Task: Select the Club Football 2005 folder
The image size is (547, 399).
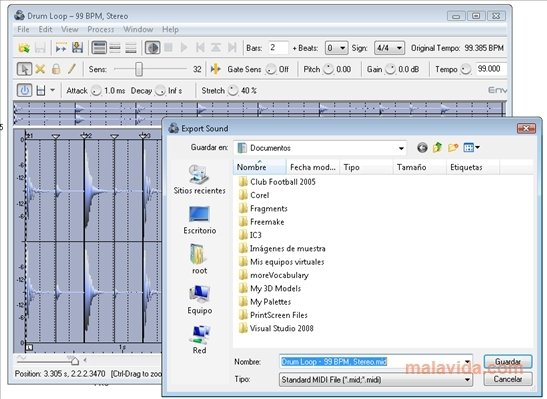Action: coord(277,182)
